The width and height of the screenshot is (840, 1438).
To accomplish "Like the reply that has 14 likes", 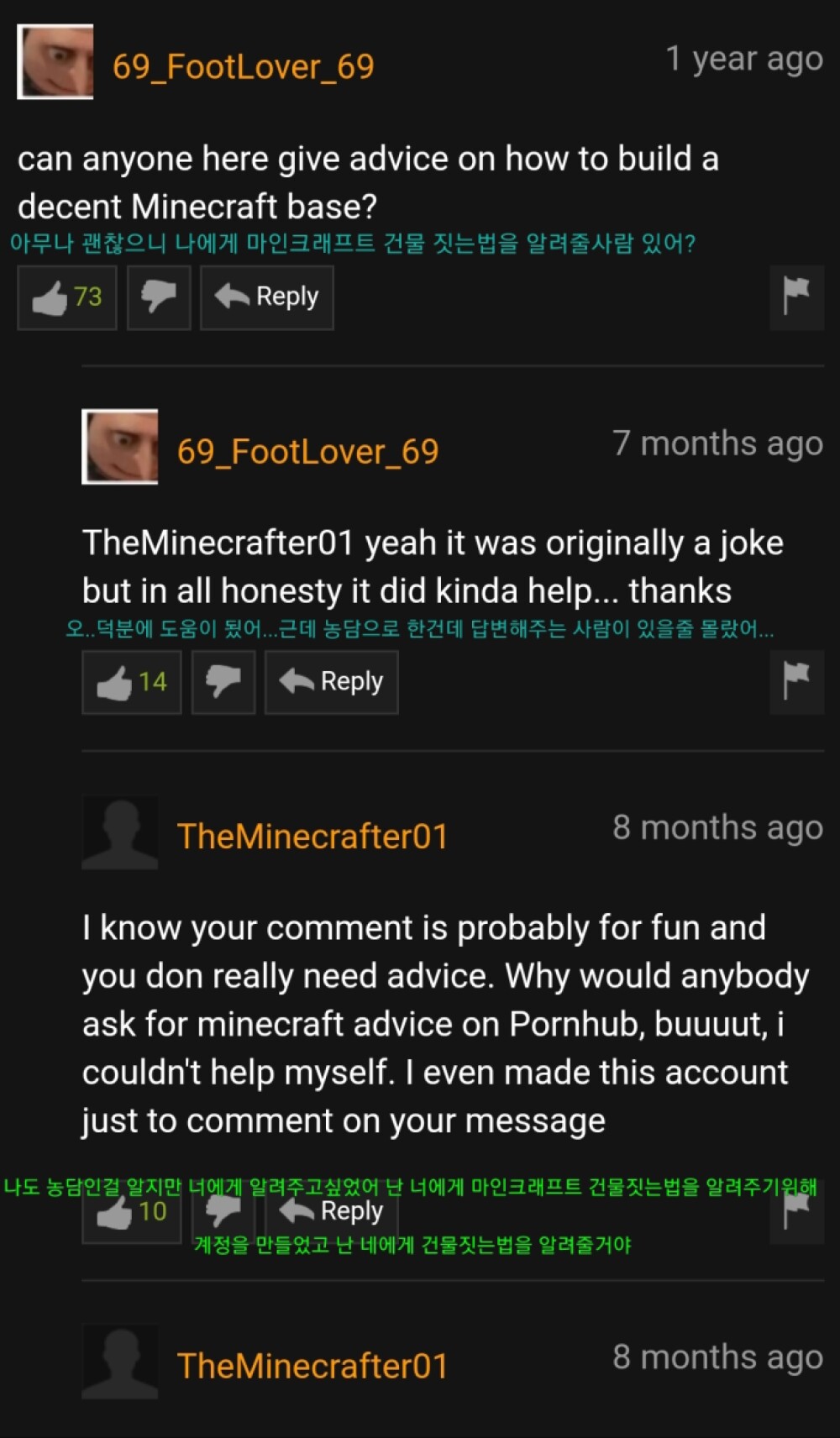I will (x=132, y=682).
